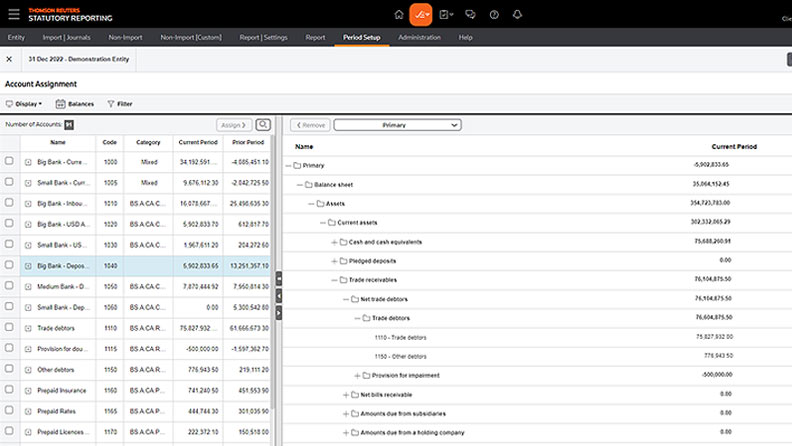The height and width of the screenshot is (446, 792).
Task: Click the Remove button
Action: pos(309,125)
